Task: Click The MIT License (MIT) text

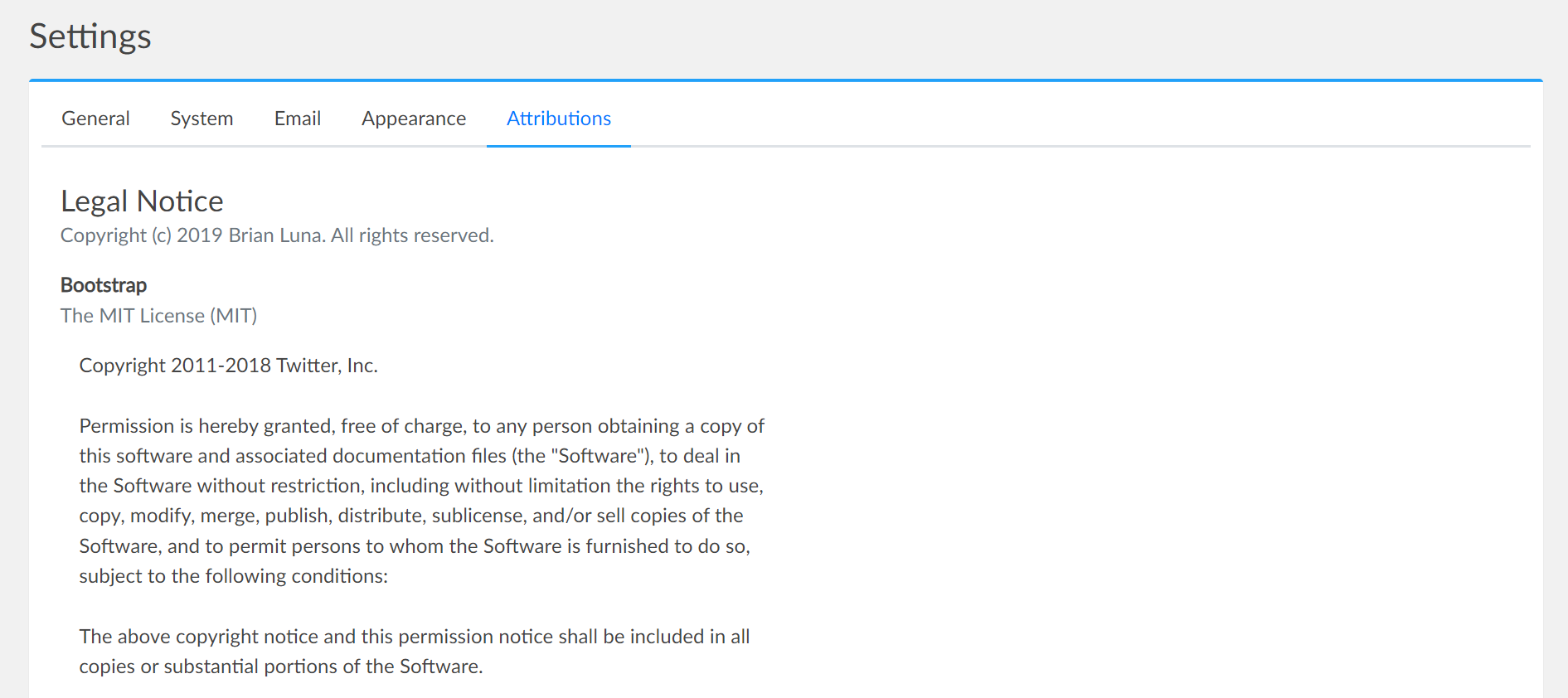Action: click(x=158, y=316)
